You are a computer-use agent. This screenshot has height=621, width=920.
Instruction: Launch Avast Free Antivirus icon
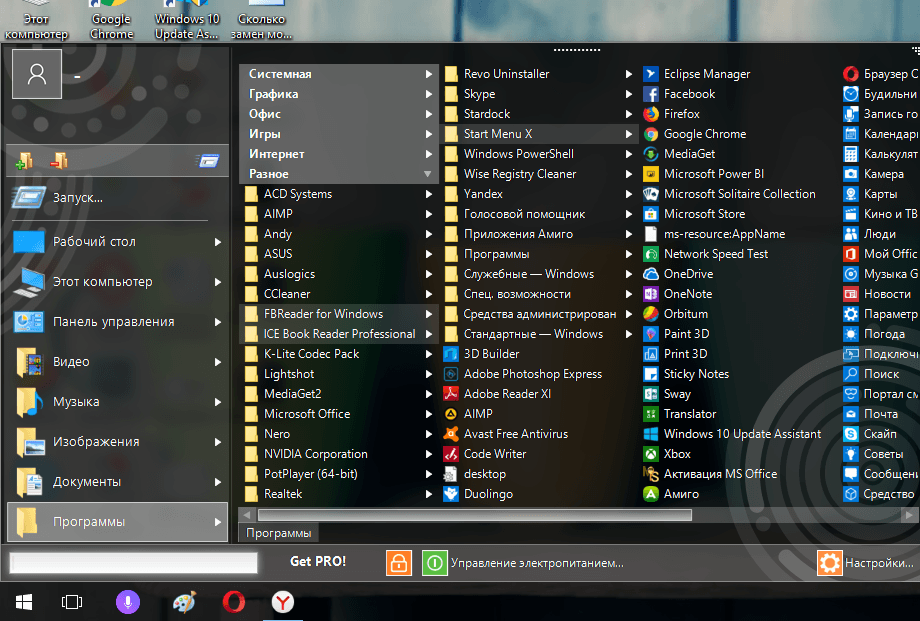coord(451,434)
